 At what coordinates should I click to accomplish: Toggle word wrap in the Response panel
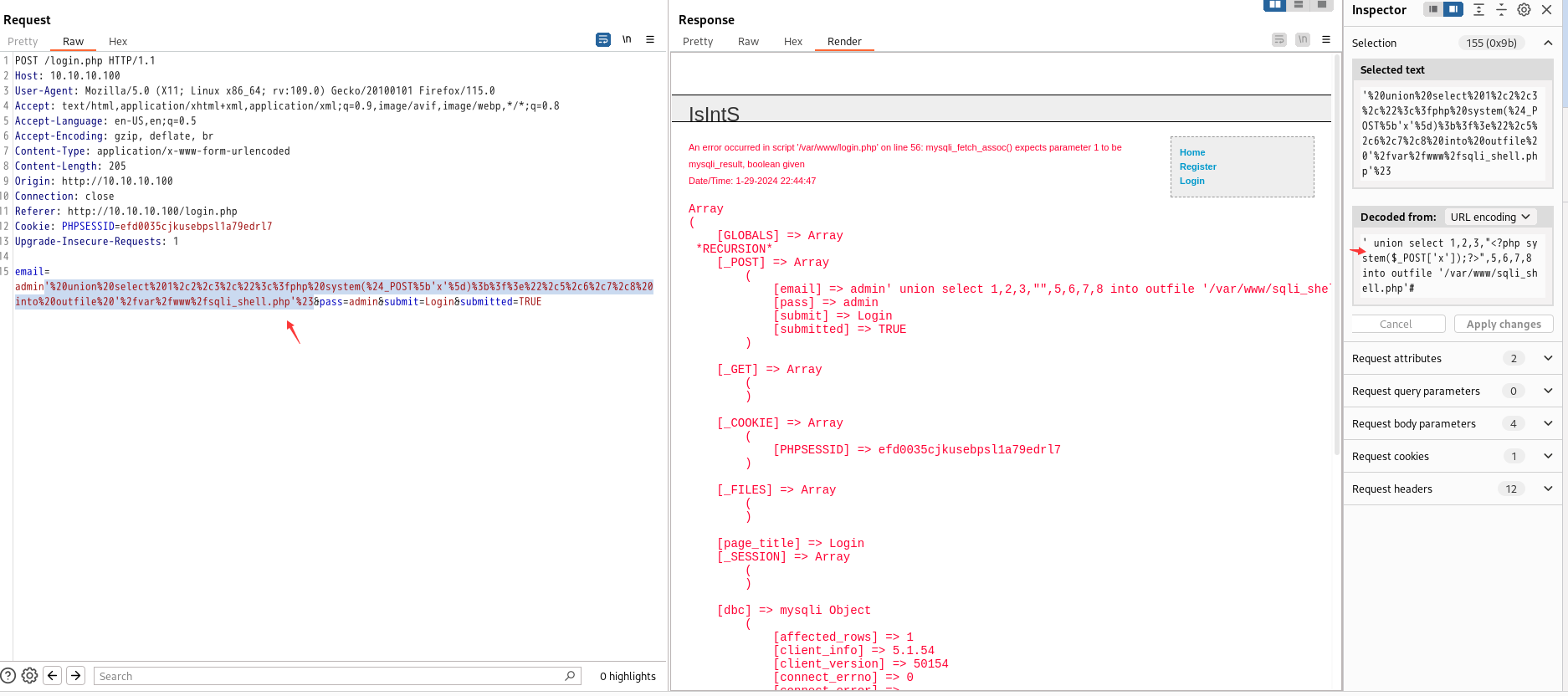(1279, 39)
